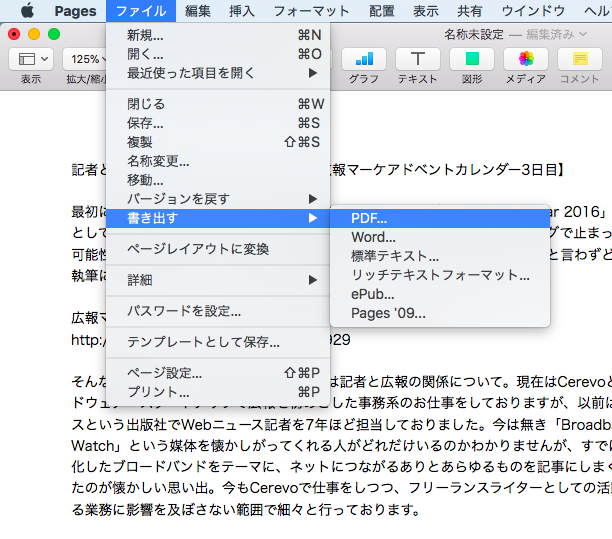Viewport: 612px width, 539px height.
Task: Open the 編集 menu in menu bar
Action: [x=198, y=11]
